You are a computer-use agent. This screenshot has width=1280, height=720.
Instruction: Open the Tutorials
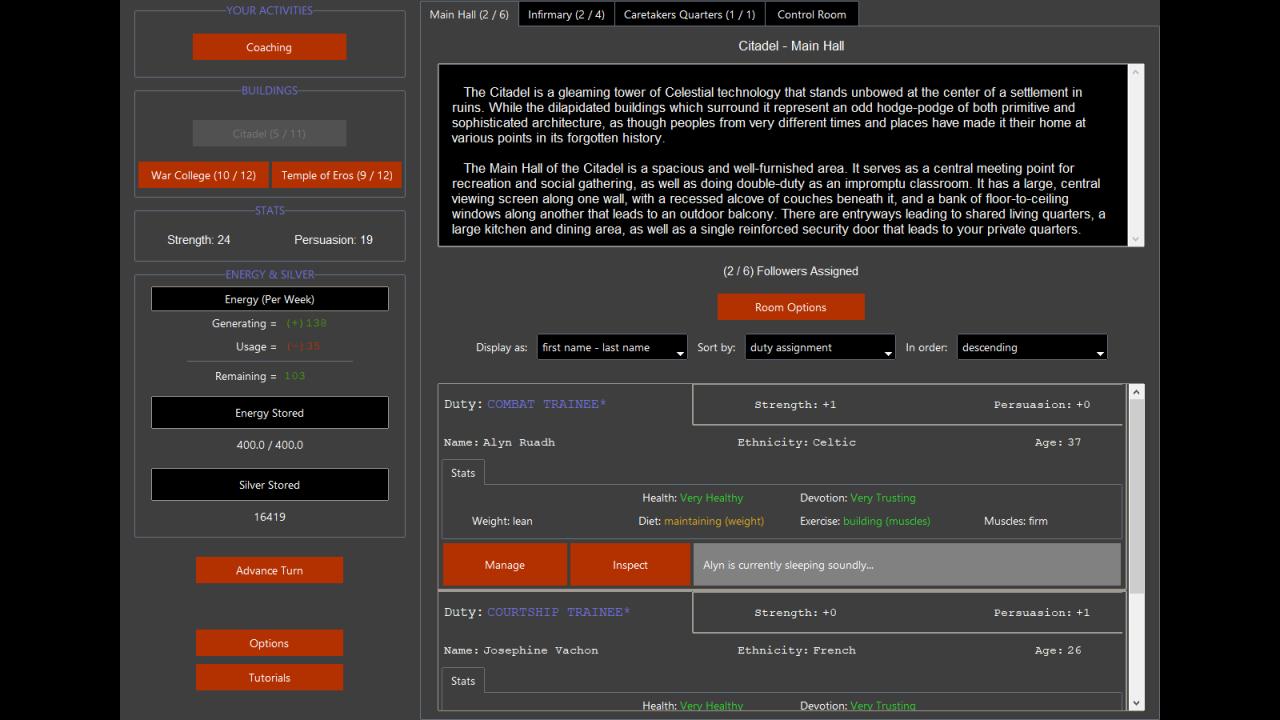click(x=269, y=677)
